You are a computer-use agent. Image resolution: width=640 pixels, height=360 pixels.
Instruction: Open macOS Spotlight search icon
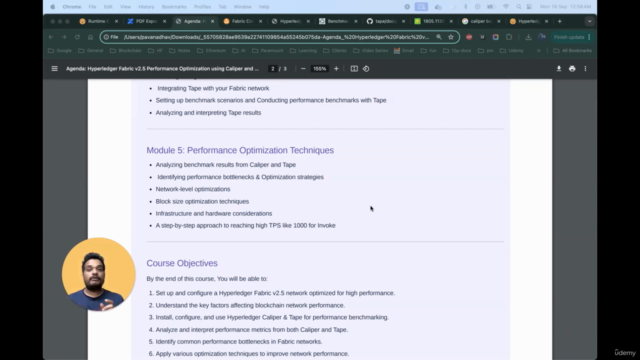(518, 7)
